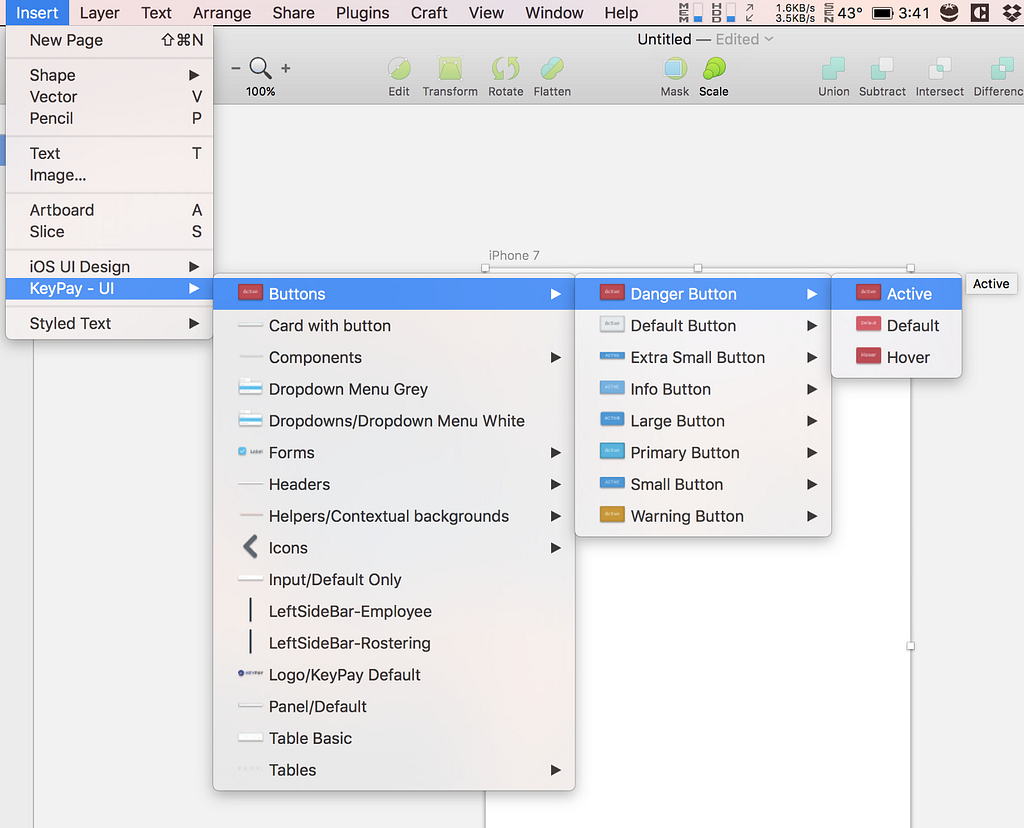
Task: Insert the Table Basic symbol
Action: [394, 739]
